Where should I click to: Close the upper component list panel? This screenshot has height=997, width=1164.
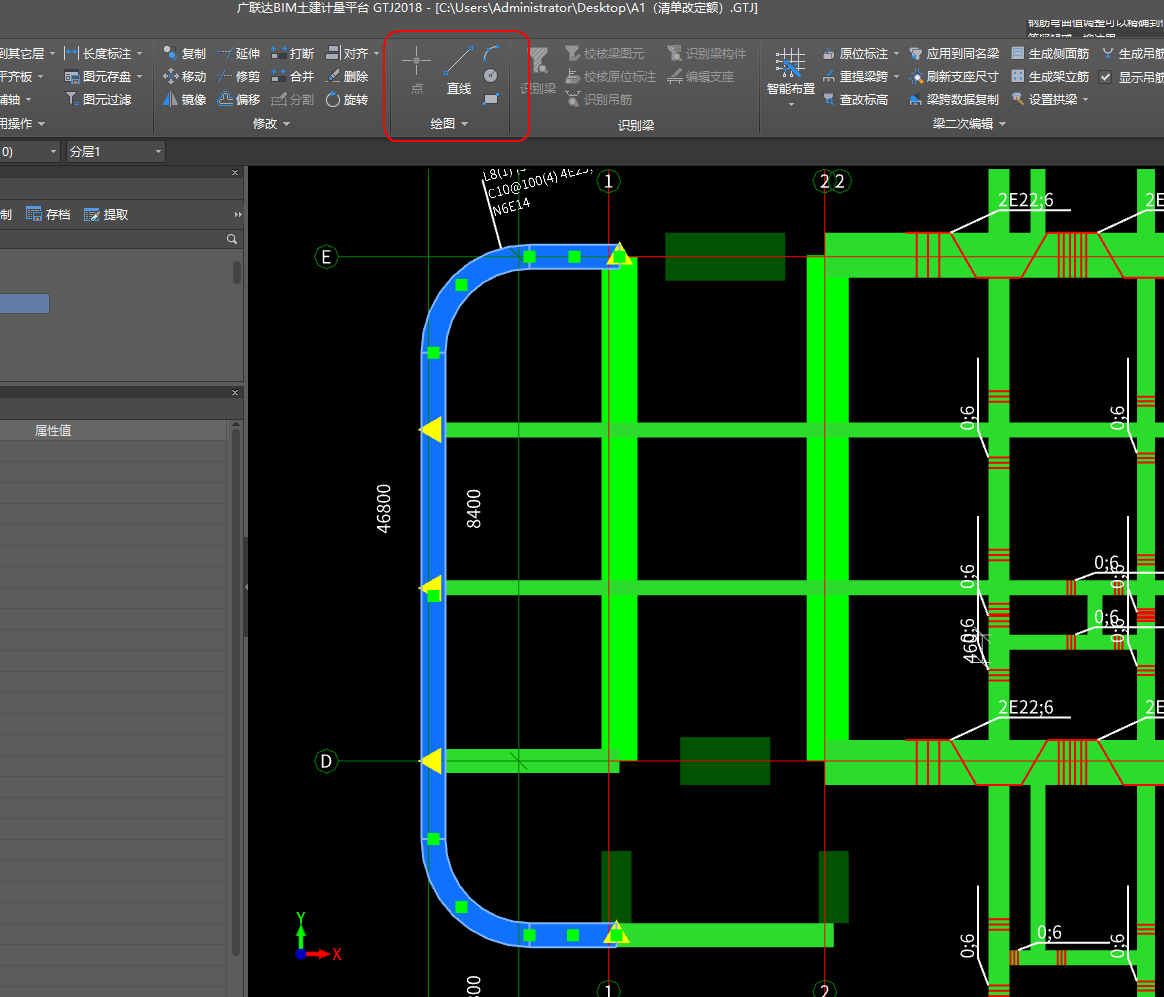coord(235,172)
